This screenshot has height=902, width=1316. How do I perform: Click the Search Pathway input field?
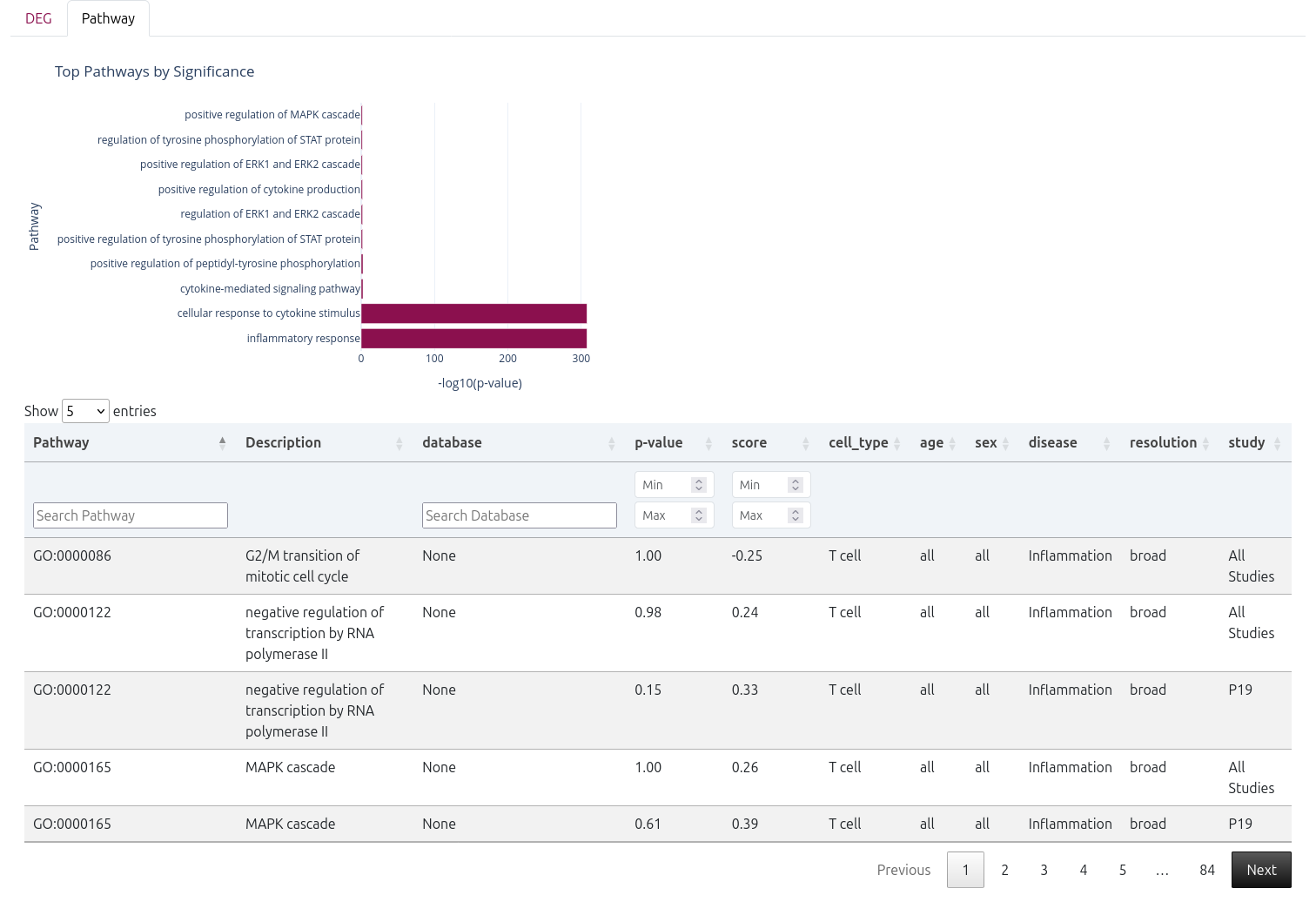(130, 515)
